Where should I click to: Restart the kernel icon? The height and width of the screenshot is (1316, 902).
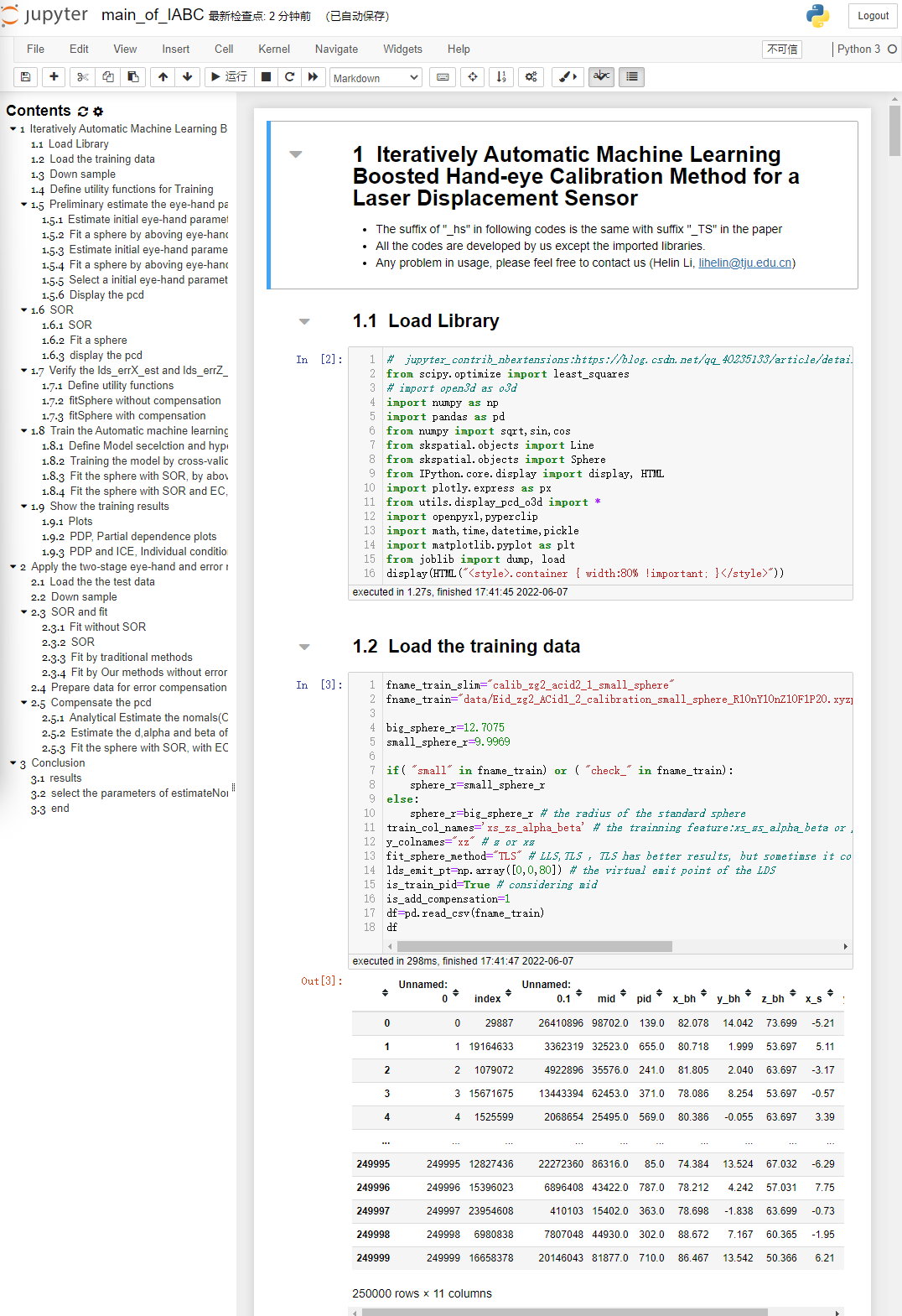(289, 77)
